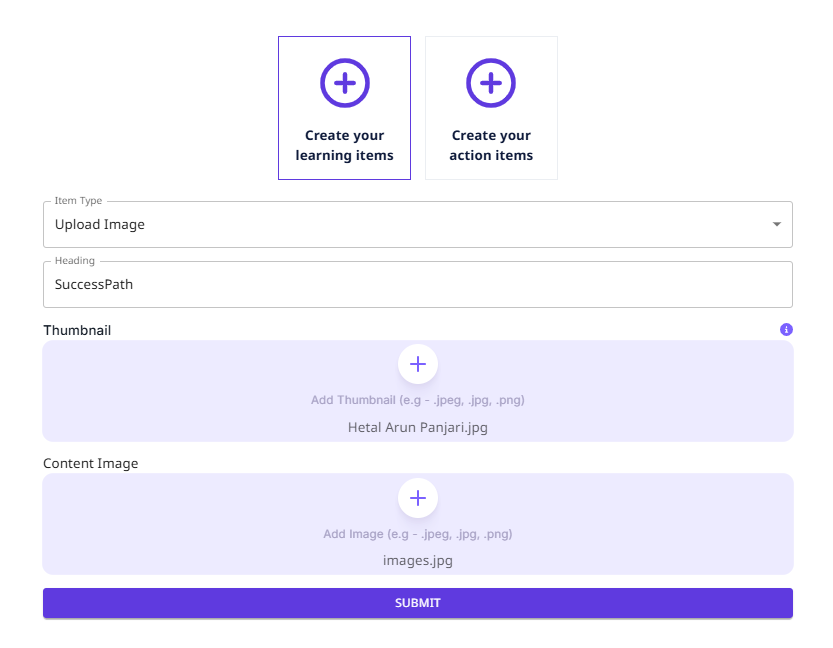Click the images.jpg file name
Screen dimensions: 833x648
pyautogui.click(x=418, y=561)
